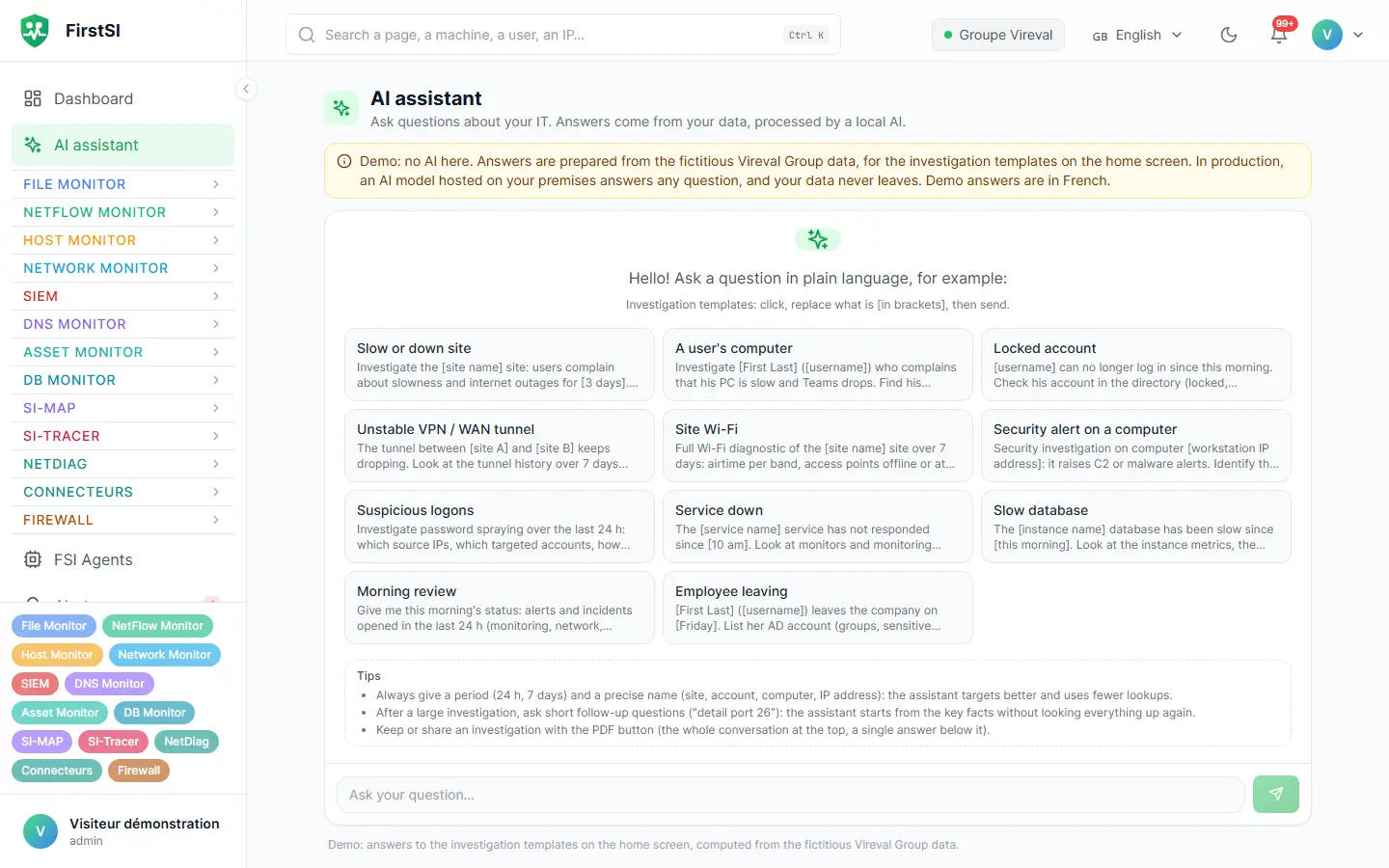Click the GB flag language icon
Viewport: 1389px width, 868px height.
coord(1100,36)
